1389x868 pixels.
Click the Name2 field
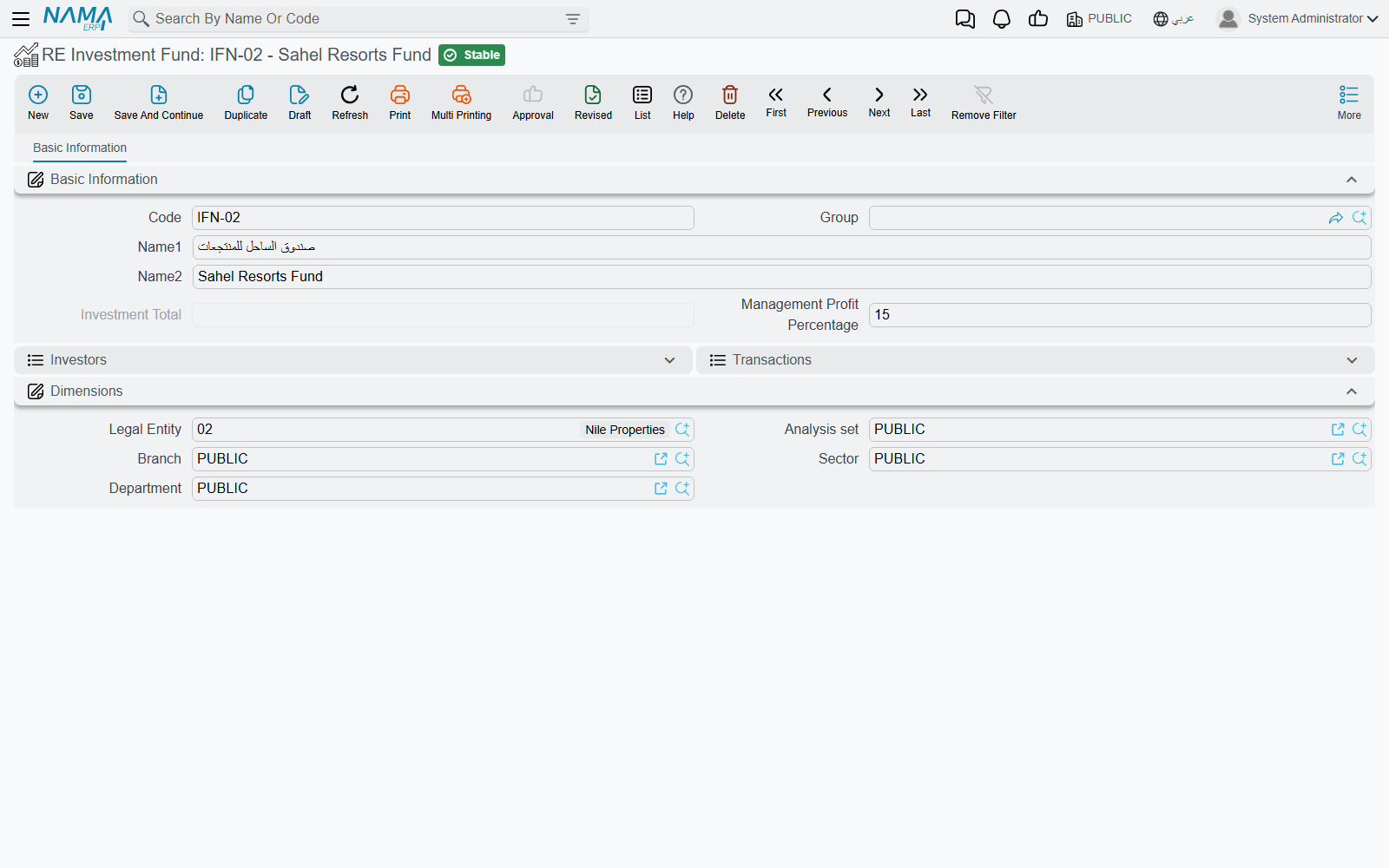[781, 277]
